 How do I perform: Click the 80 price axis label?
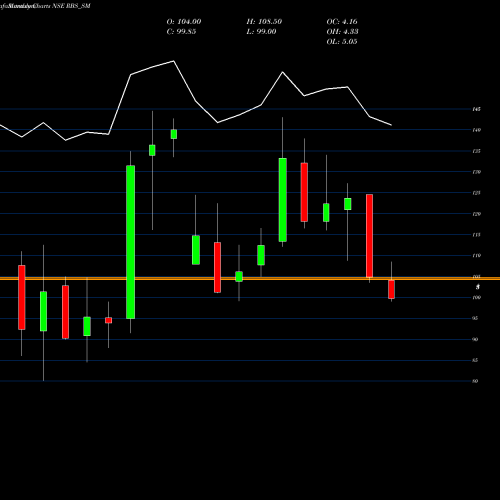click(x=475, y=381)
